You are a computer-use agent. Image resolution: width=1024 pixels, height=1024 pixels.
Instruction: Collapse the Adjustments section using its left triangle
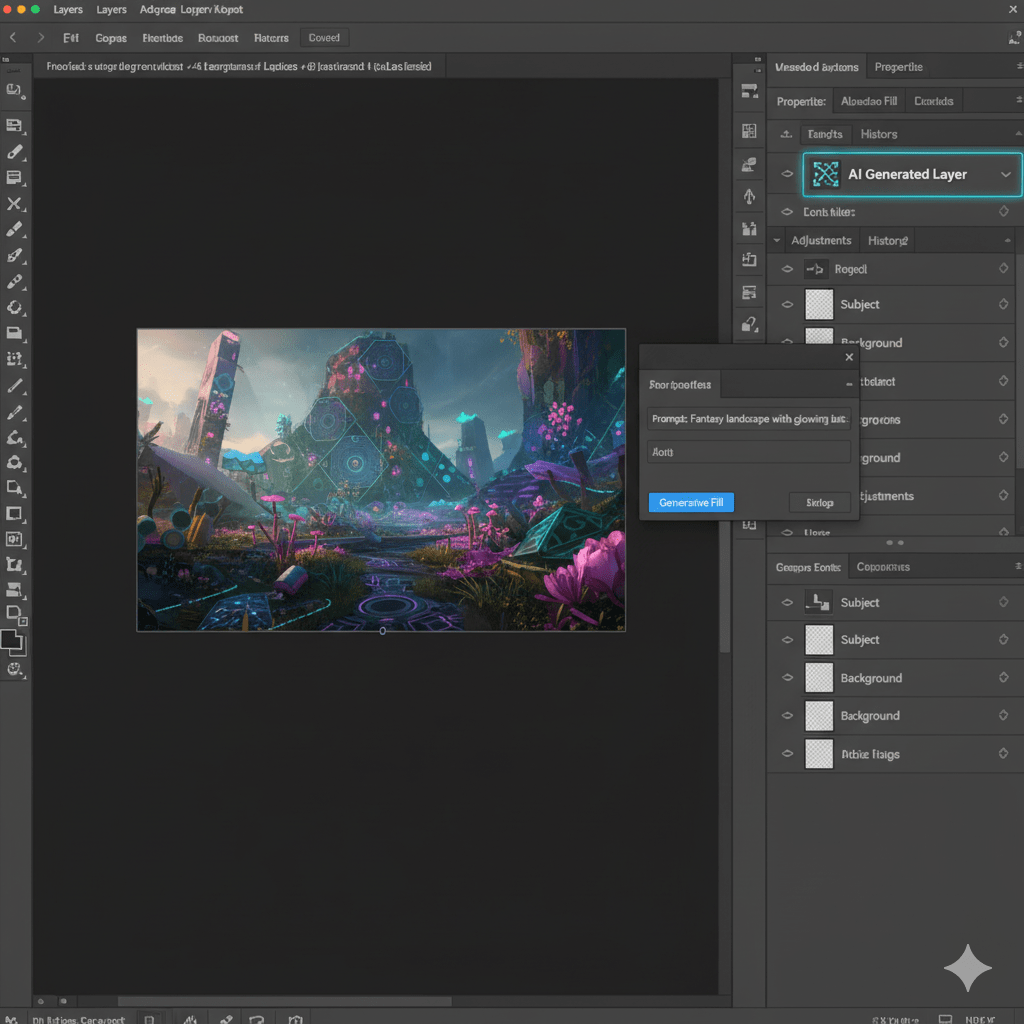(777, 241)
